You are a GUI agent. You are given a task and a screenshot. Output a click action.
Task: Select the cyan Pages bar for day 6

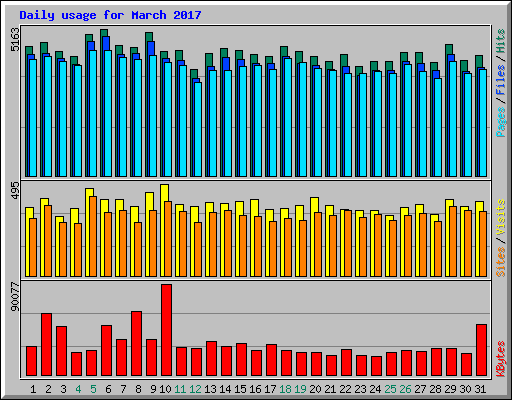pyautogui.click(x=108, y=113)
